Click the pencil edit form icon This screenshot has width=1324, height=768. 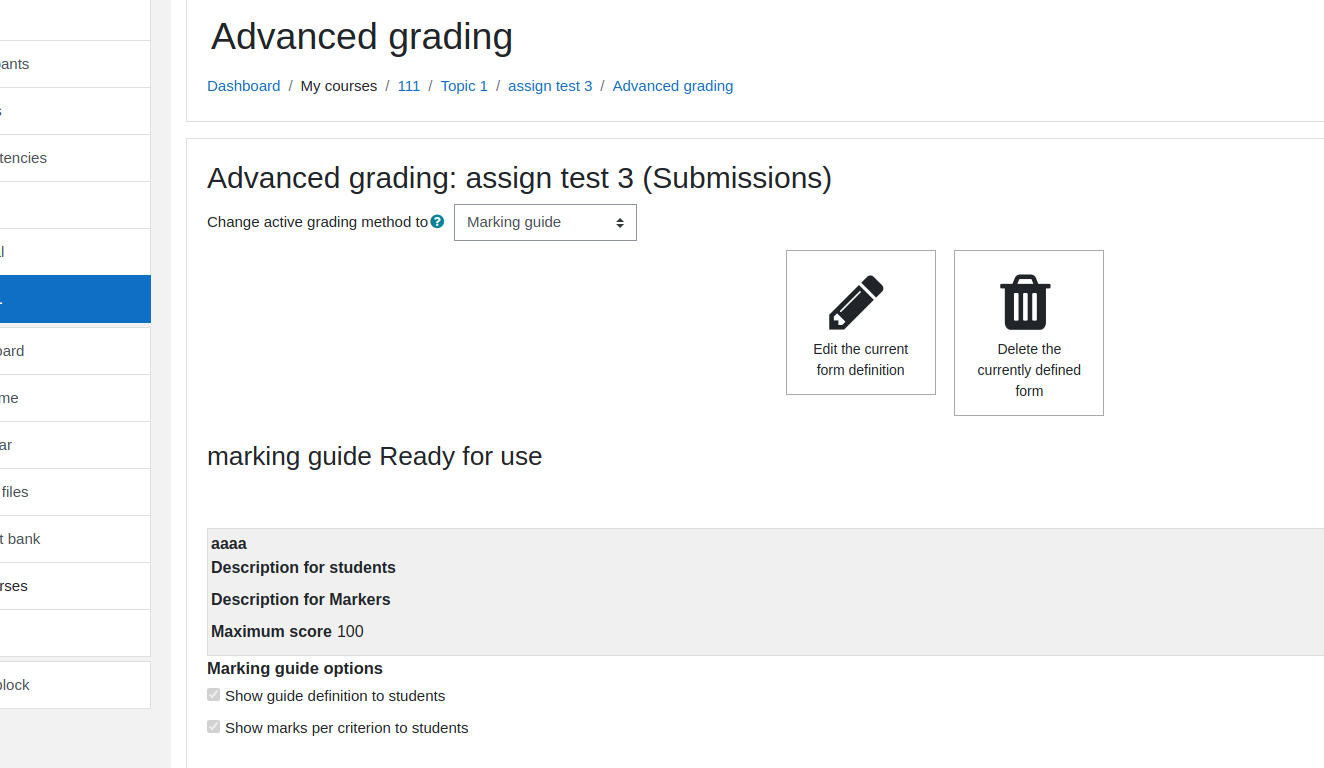tap(856, 302)
